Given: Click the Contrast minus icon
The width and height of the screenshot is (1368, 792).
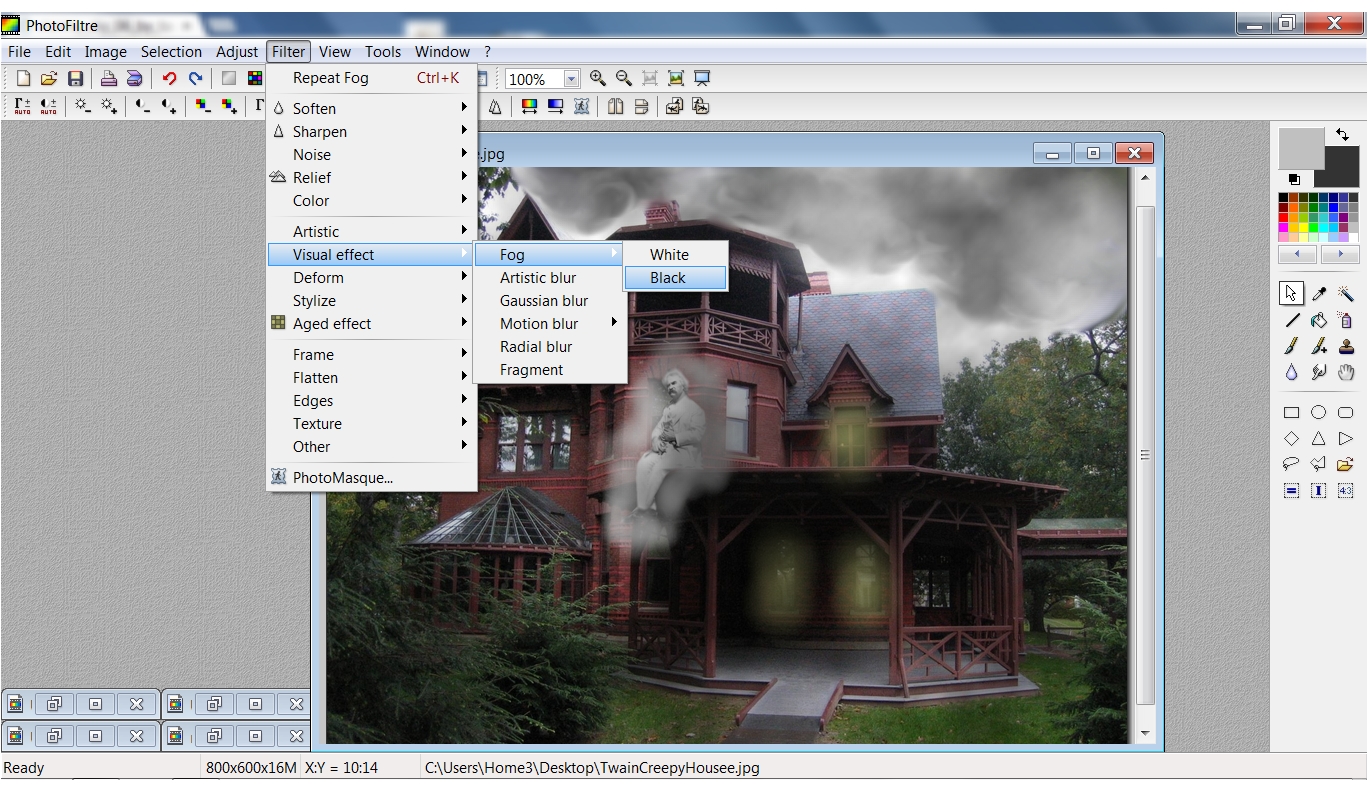Looking at the screenshot, I should tap(143, 106).
